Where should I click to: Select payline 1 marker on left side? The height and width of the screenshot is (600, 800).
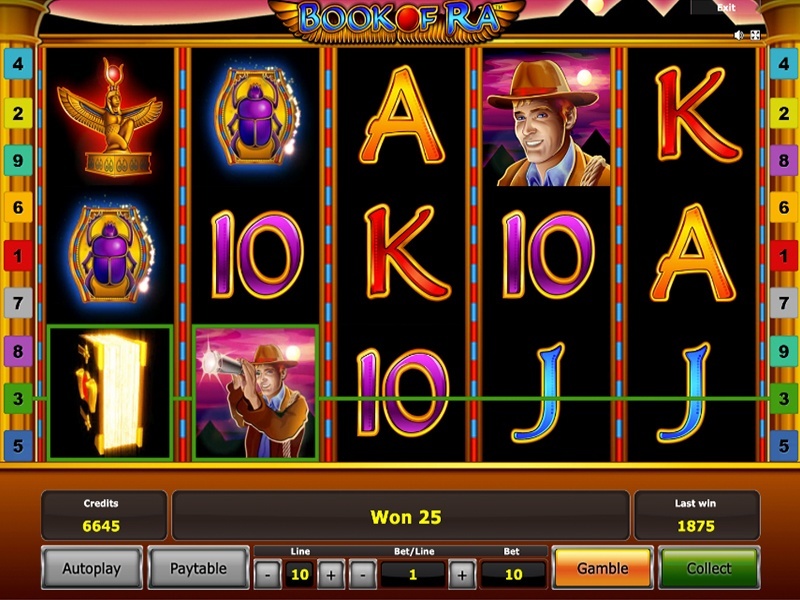point(18,256)
